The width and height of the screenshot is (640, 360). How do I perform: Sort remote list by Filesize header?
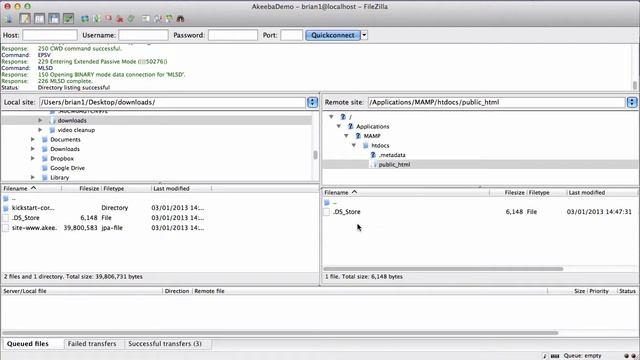click(x=508, y=193)
